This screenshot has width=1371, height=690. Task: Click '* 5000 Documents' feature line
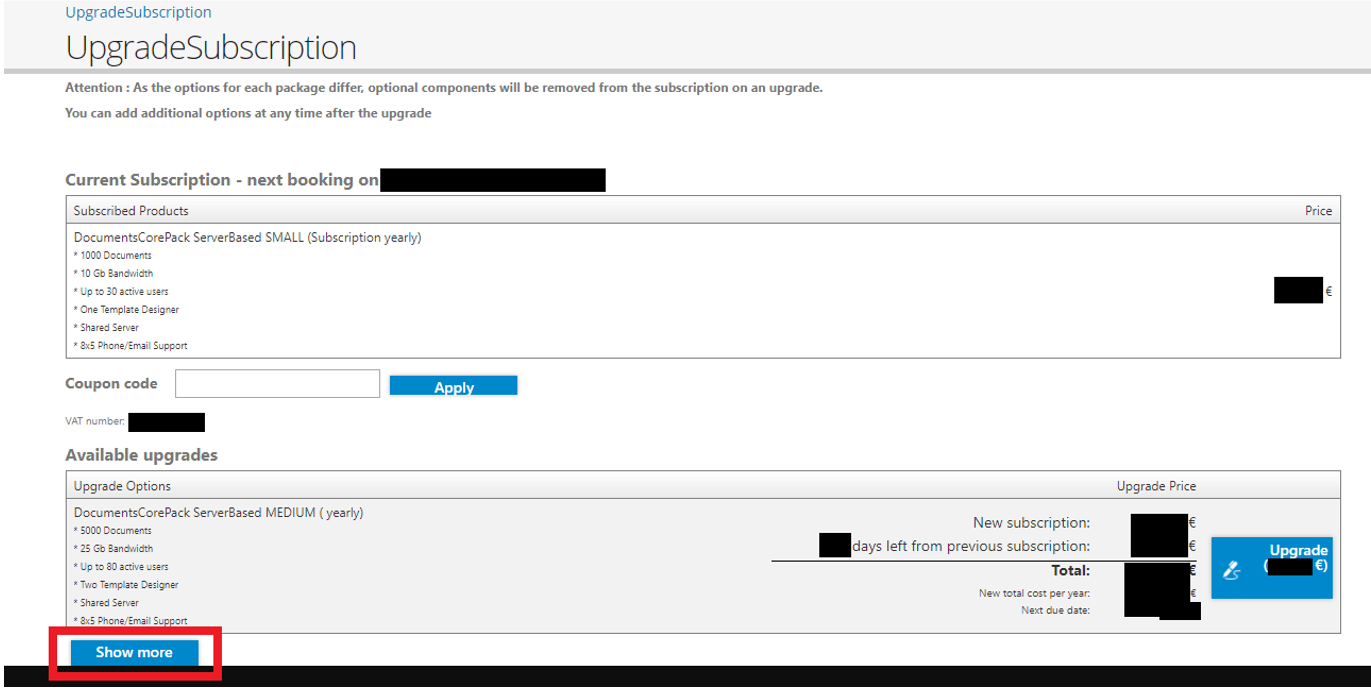pyautogui.click(x=113, y=531)
